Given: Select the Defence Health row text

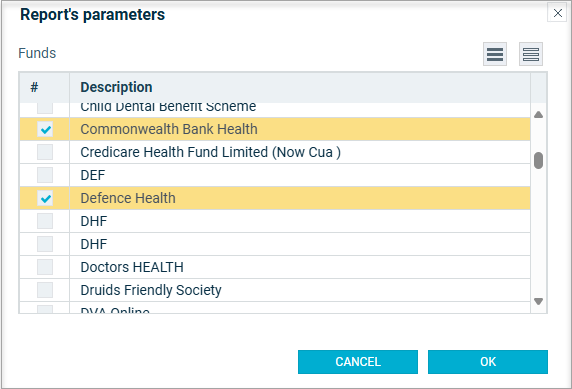Looking at the screenshot, I should [128, 198].
